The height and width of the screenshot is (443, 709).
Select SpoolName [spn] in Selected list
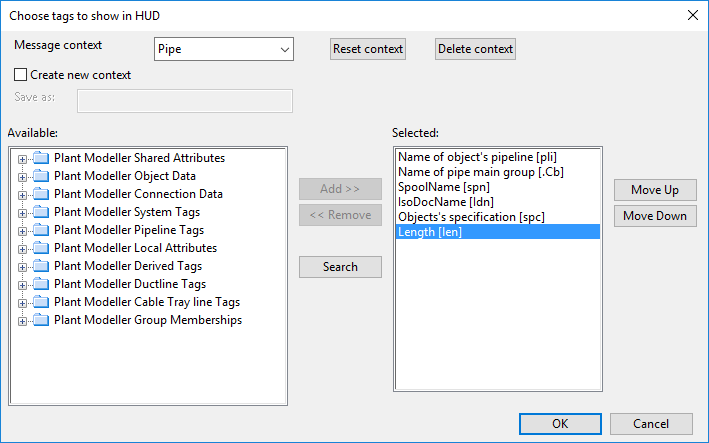tap(497, 187)
